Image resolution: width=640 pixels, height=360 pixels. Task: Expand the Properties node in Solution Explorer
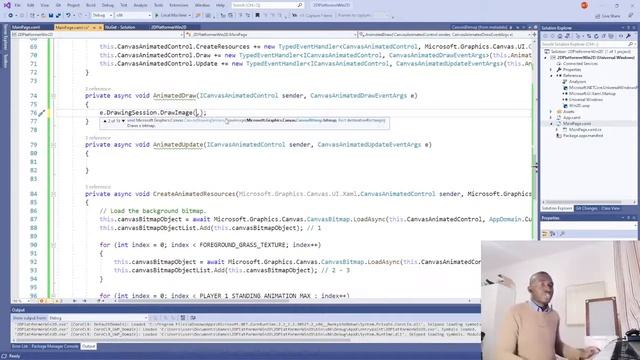[x=551, y=70]
